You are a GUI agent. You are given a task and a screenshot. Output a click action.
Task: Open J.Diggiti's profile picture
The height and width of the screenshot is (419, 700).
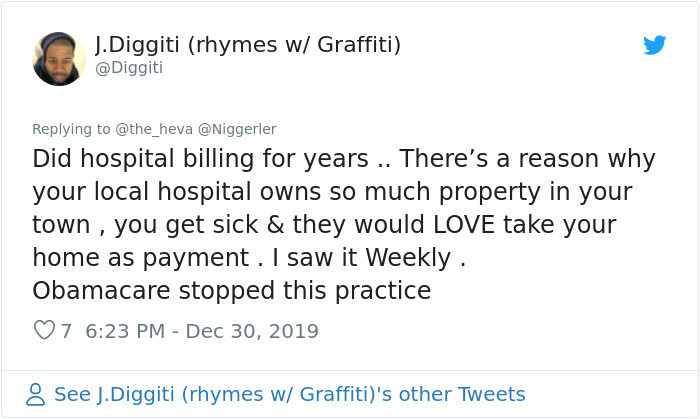click(x=59, y=58)
